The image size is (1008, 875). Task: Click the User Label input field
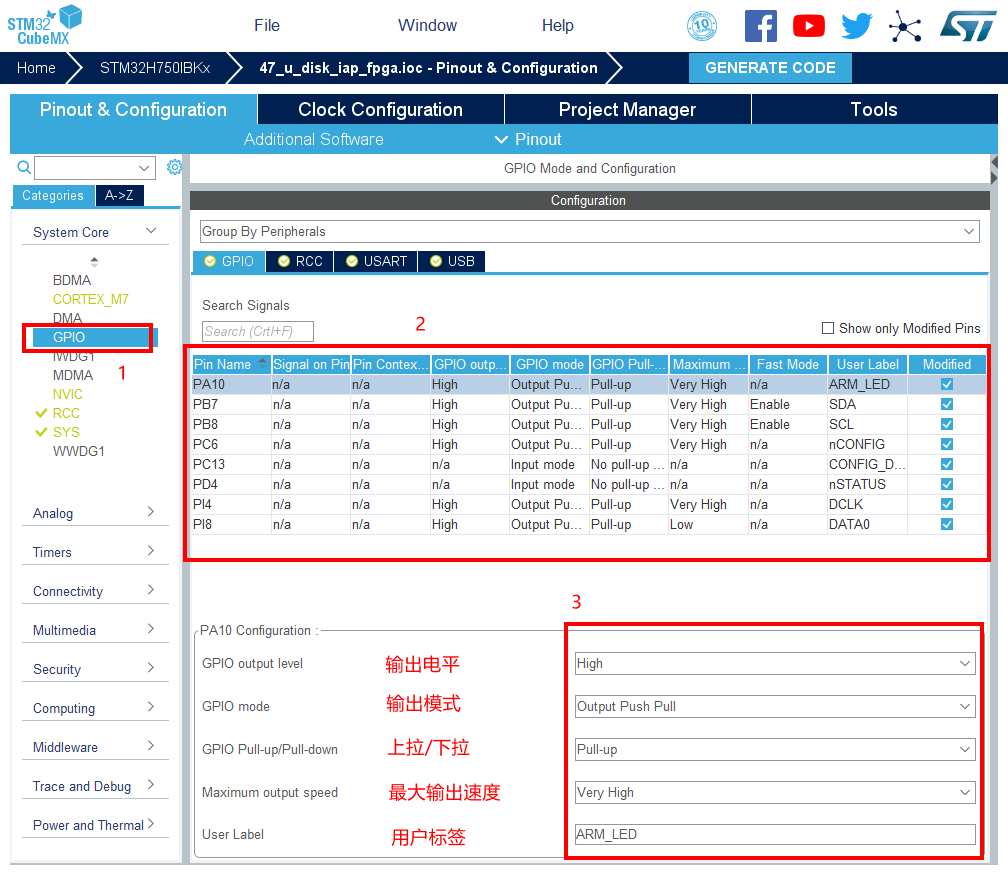pos(775,834)
